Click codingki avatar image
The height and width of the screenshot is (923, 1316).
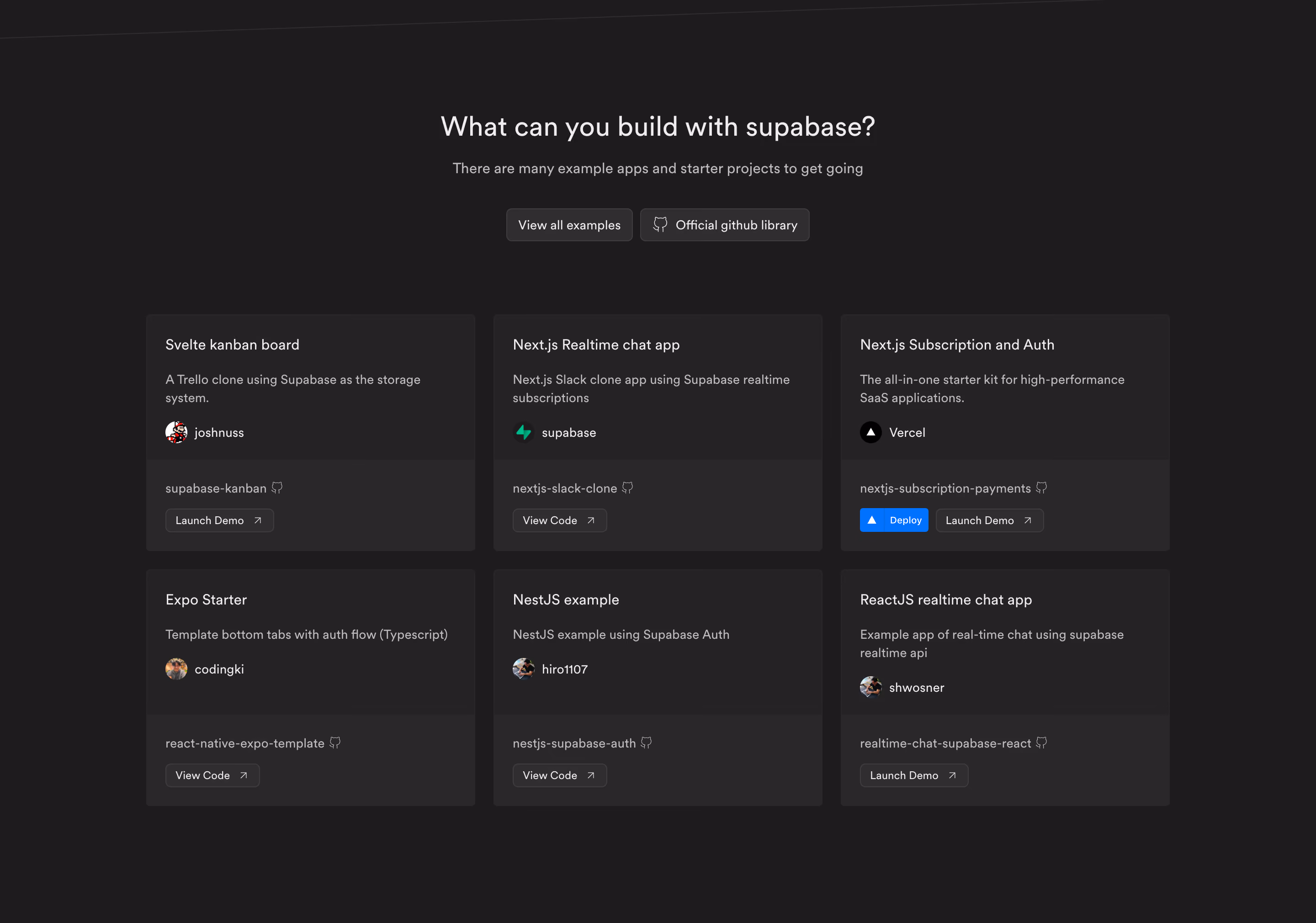[x=176, y=669]
